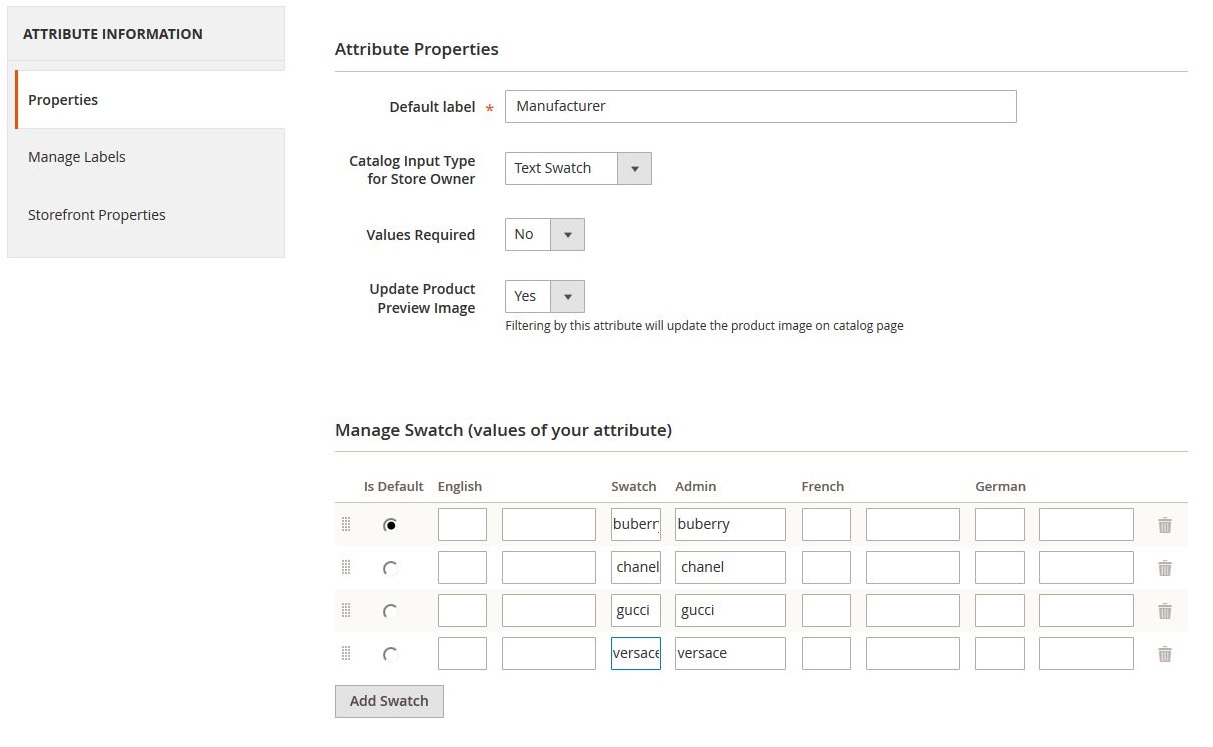Click drag handle on chanel row

point(346,567)
